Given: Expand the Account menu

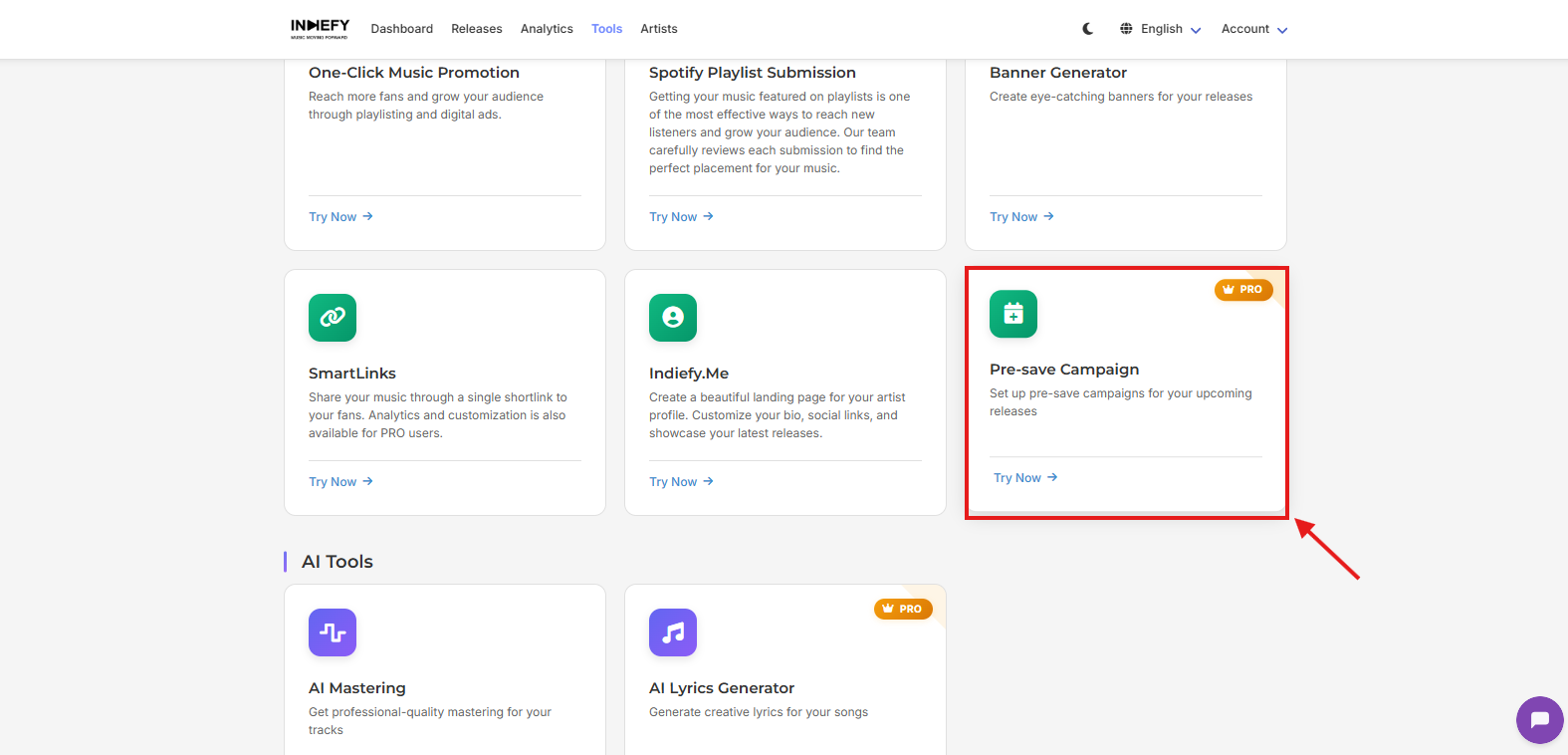Looking at the screenshot, I should 1253,29.
